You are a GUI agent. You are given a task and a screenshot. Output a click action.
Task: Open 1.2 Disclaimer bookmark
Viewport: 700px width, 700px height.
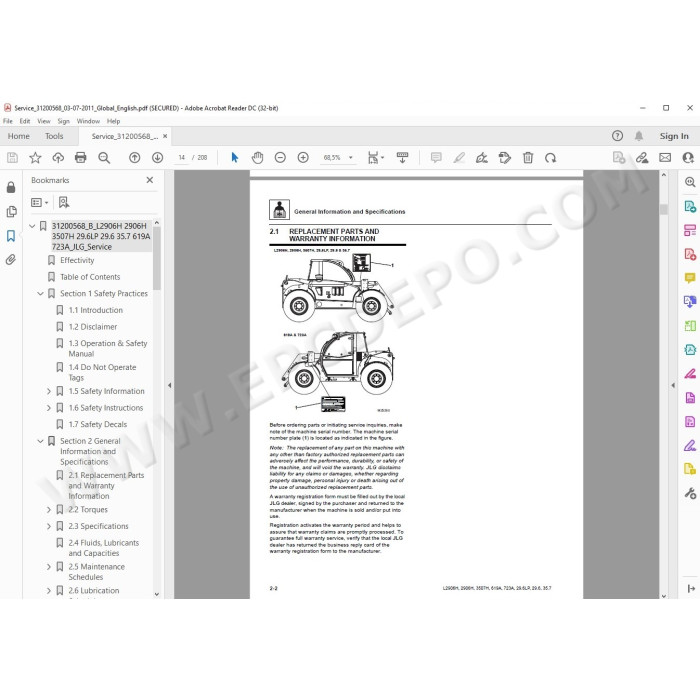pos(93,327)
